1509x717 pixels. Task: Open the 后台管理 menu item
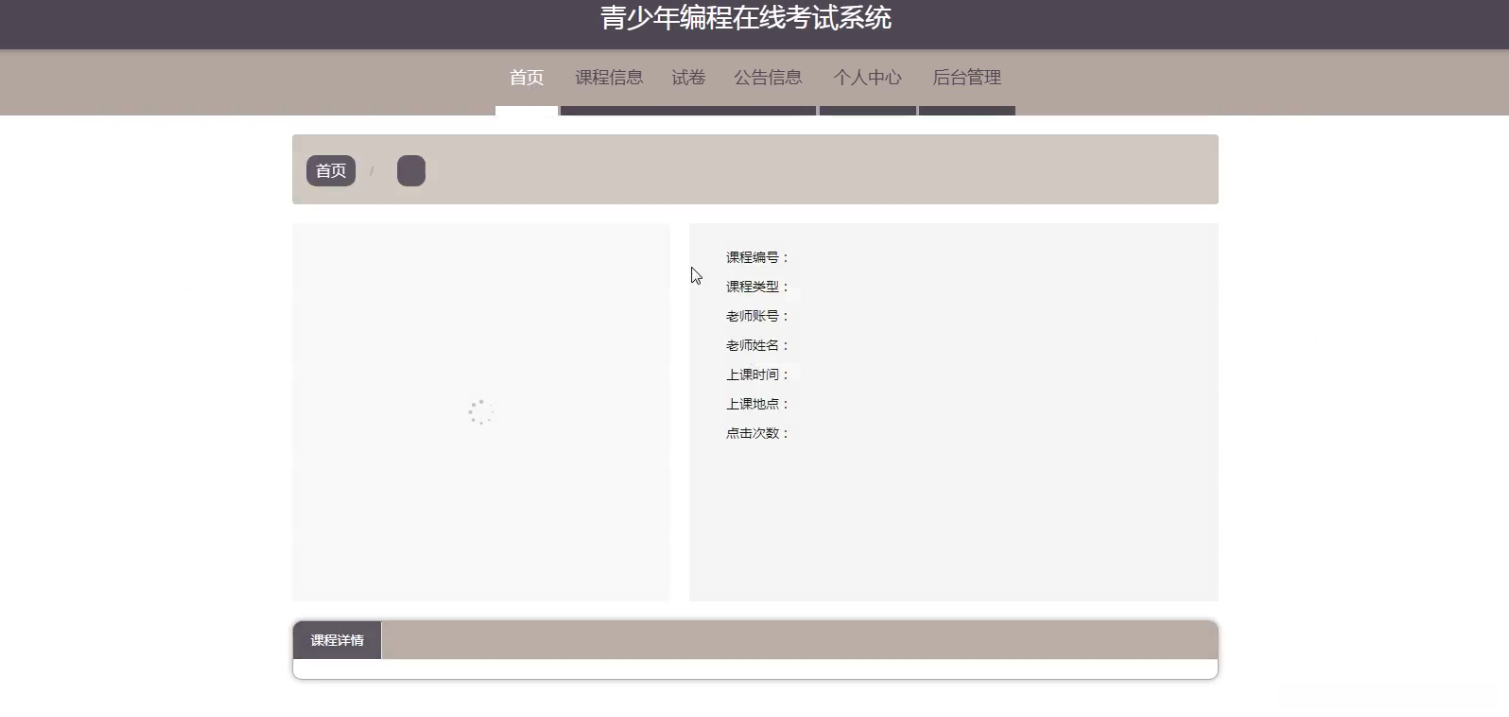click(967, 78)
